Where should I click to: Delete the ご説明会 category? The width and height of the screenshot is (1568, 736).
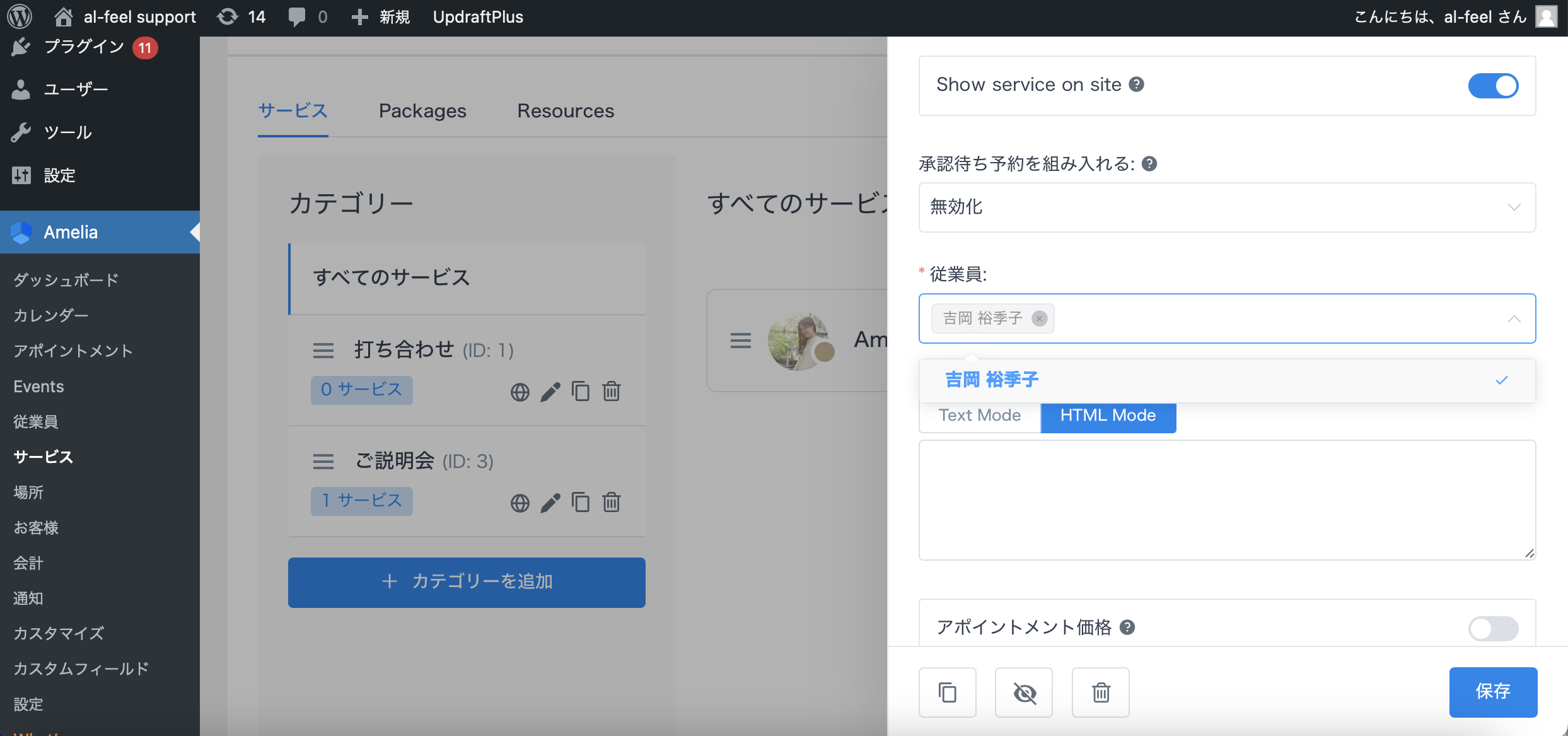click(611, 503)
